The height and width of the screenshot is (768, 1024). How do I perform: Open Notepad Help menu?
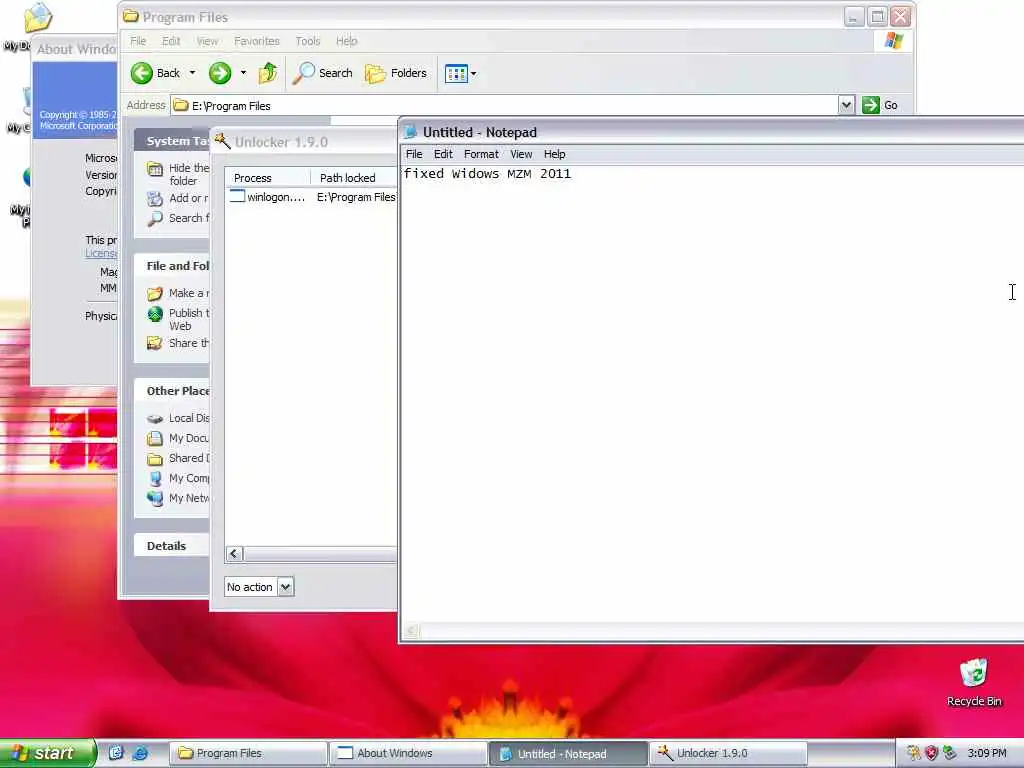click(x=554, y=154)
